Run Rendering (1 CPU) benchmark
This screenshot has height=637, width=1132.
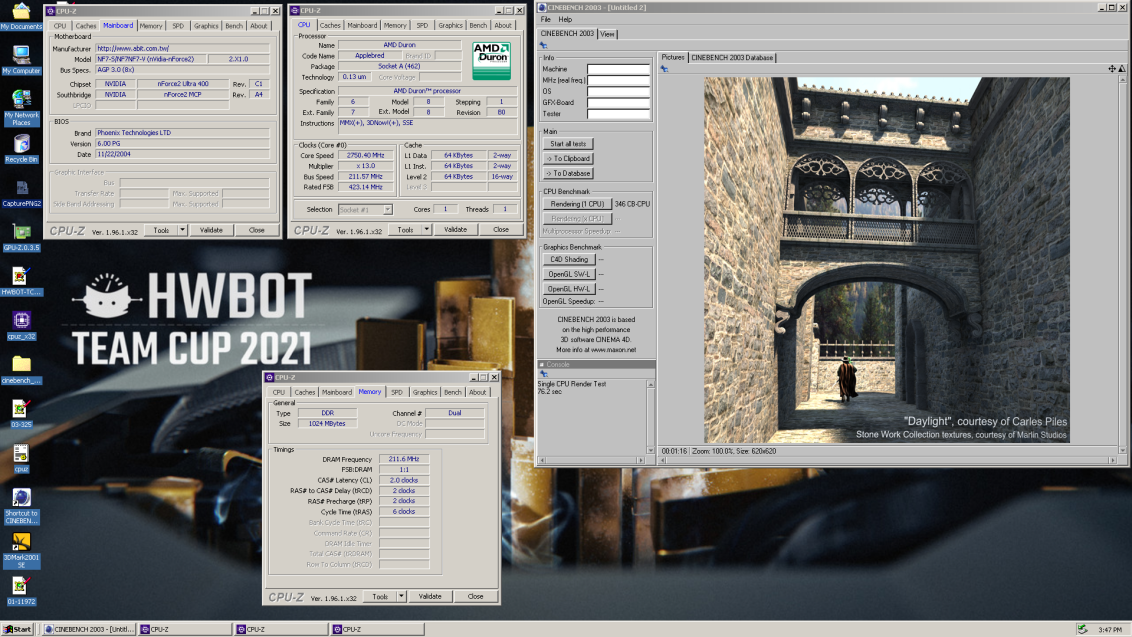point(577,204)
